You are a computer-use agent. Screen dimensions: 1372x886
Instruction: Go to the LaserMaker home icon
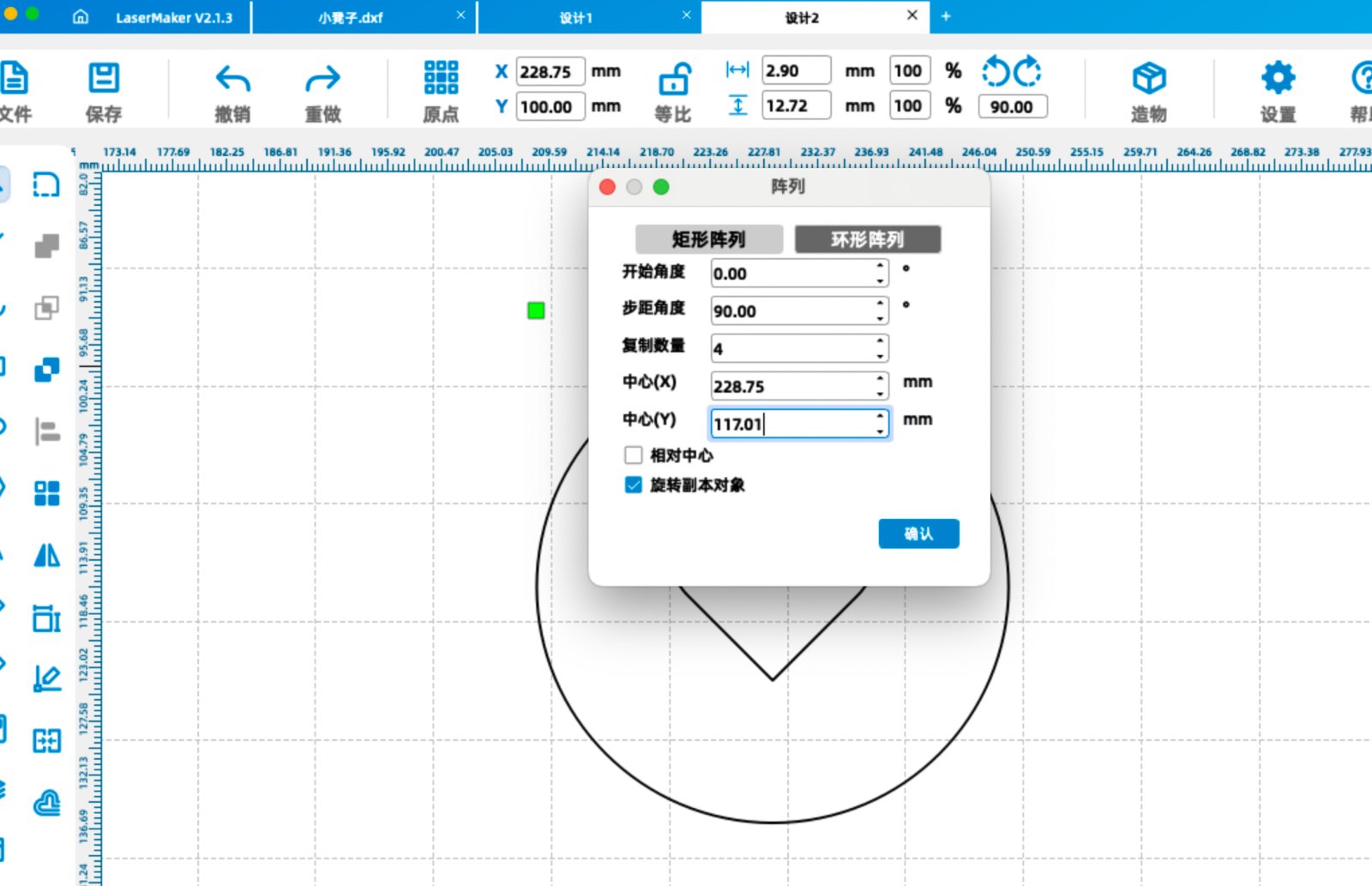(81, 17)
